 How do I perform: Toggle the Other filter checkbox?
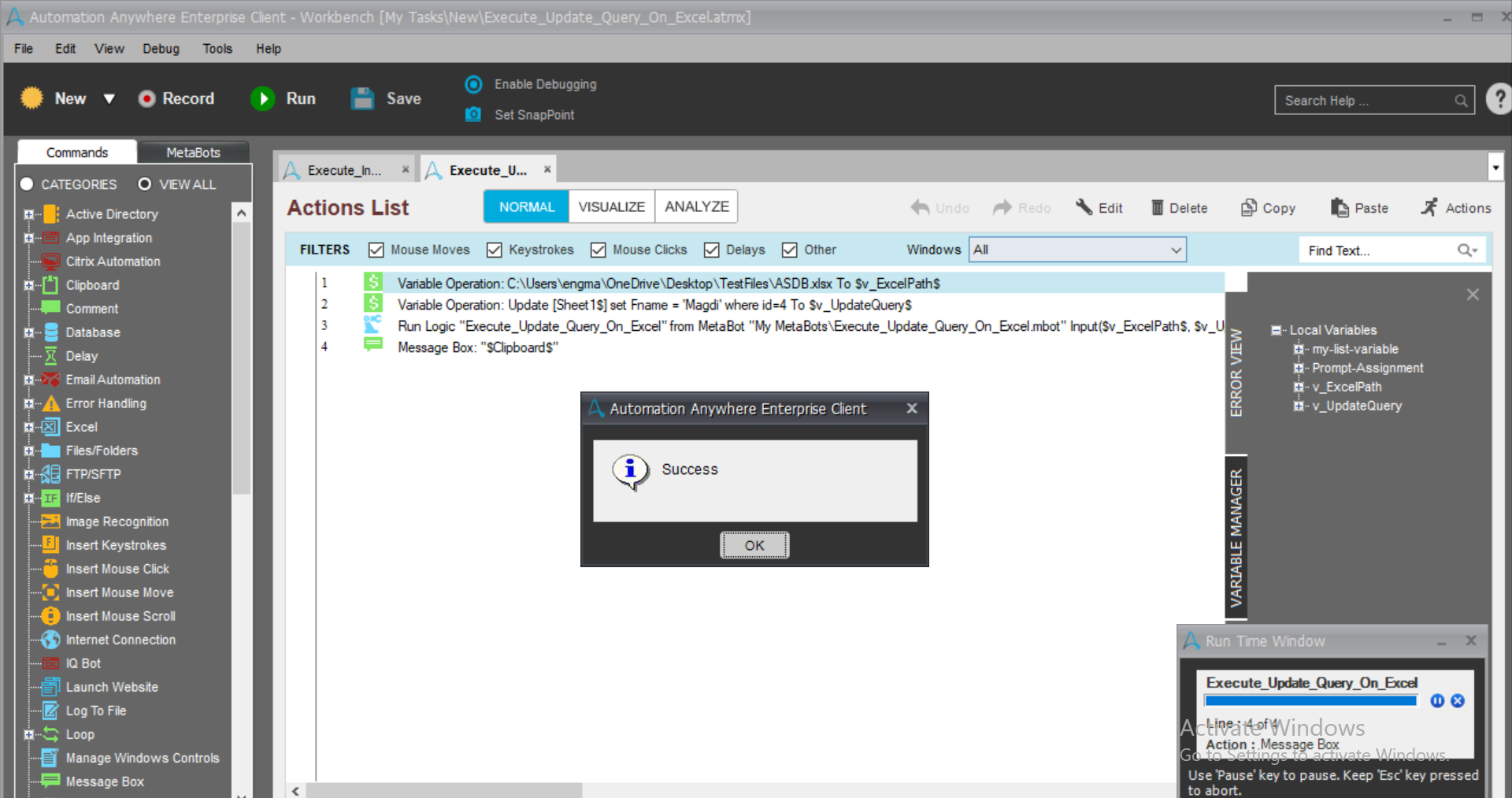coord(790,250)
